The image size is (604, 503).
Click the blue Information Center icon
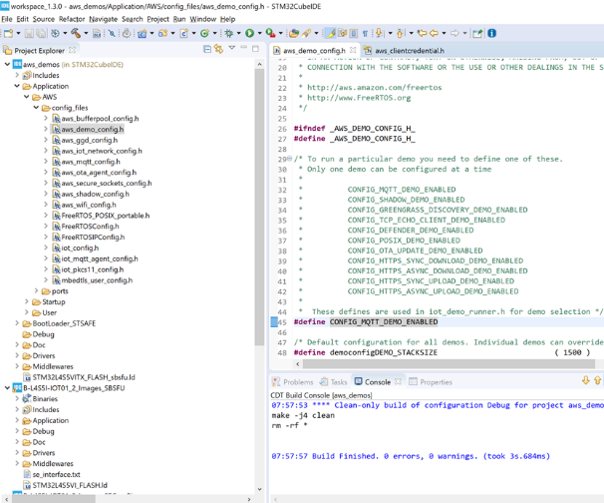click(x=492, y=34)
